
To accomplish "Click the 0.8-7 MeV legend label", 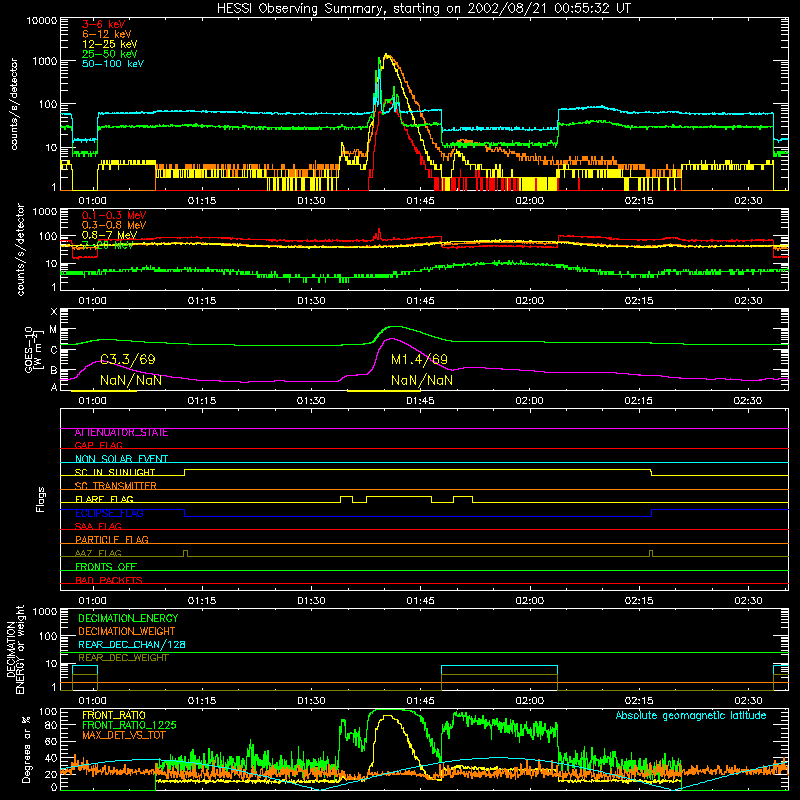I will coord(109,235).
